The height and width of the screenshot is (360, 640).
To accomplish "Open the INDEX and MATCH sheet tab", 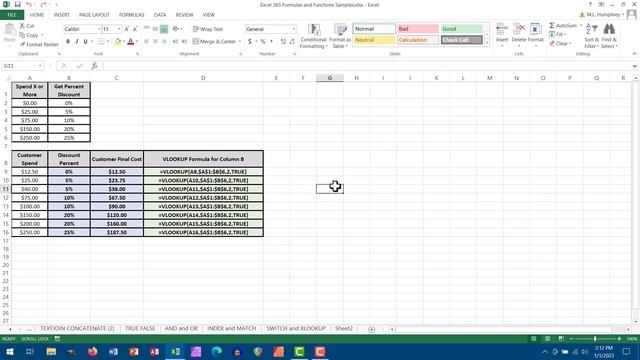I will [231, 329].
